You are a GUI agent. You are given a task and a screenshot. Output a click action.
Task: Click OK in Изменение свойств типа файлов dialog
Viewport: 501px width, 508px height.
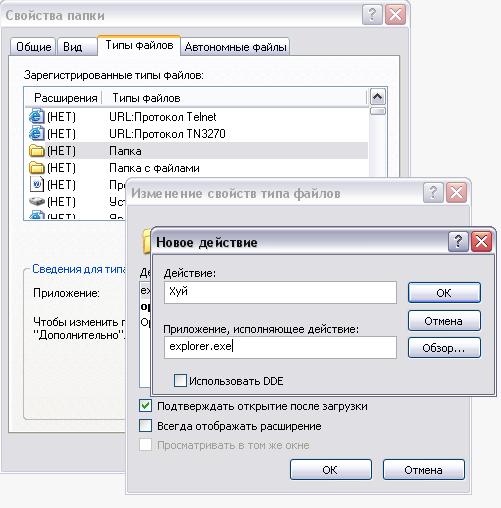[331, 470]
